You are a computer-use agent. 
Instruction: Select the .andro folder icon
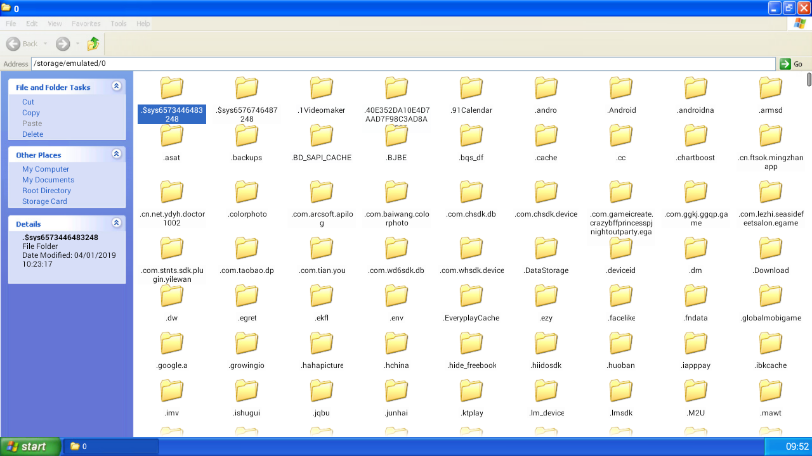click(x=546, y=89)
